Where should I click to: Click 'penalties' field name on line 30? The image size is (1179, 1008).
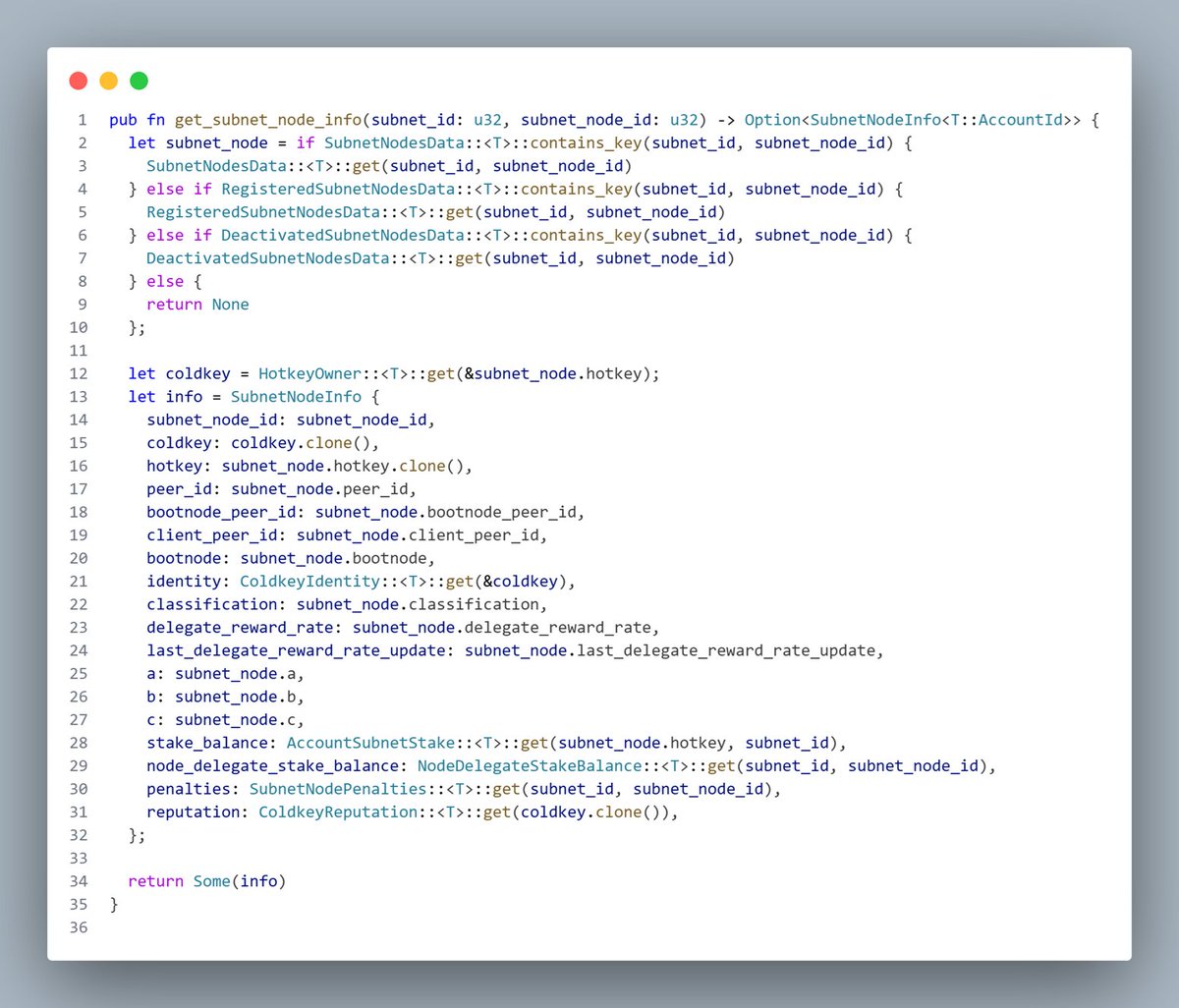click(x=189, y=789)
